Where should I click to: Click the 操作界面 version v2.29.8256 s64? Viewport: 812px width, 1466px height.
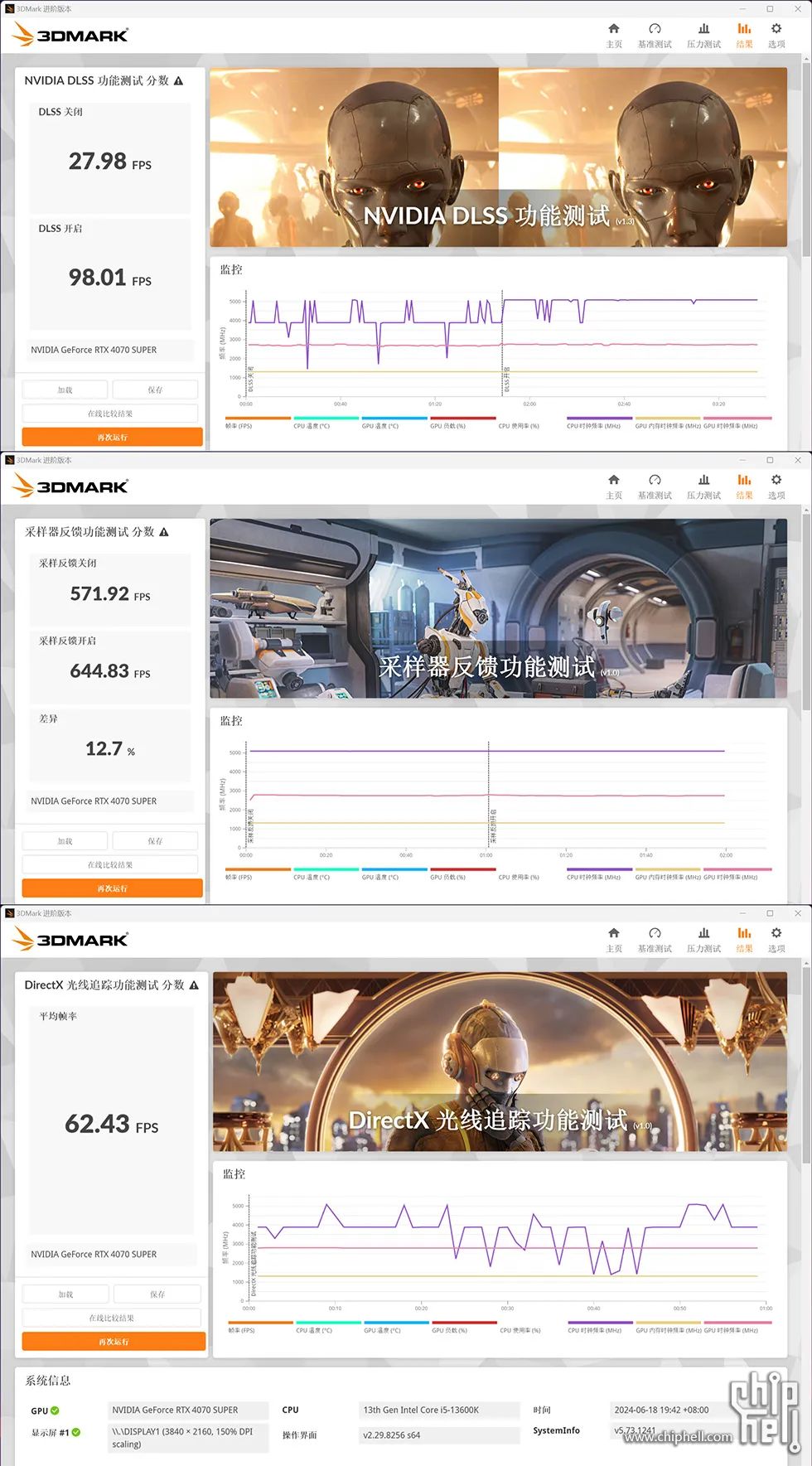click(x=438, y=1435)
